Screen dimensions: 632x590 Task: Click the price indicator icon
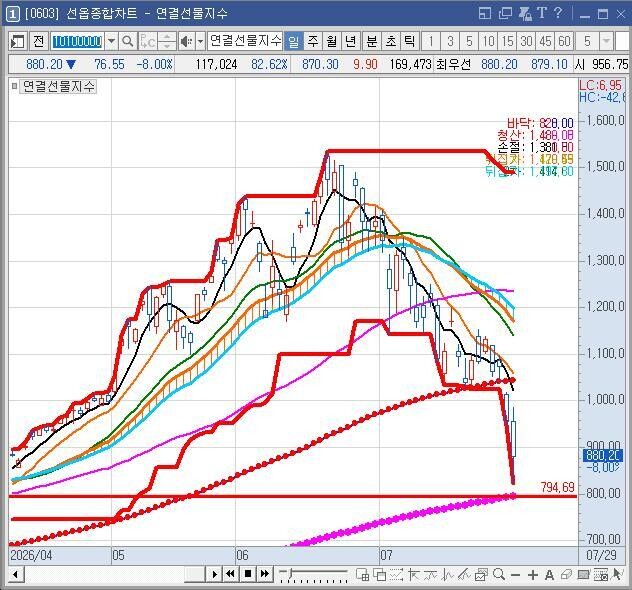[414, 575]
